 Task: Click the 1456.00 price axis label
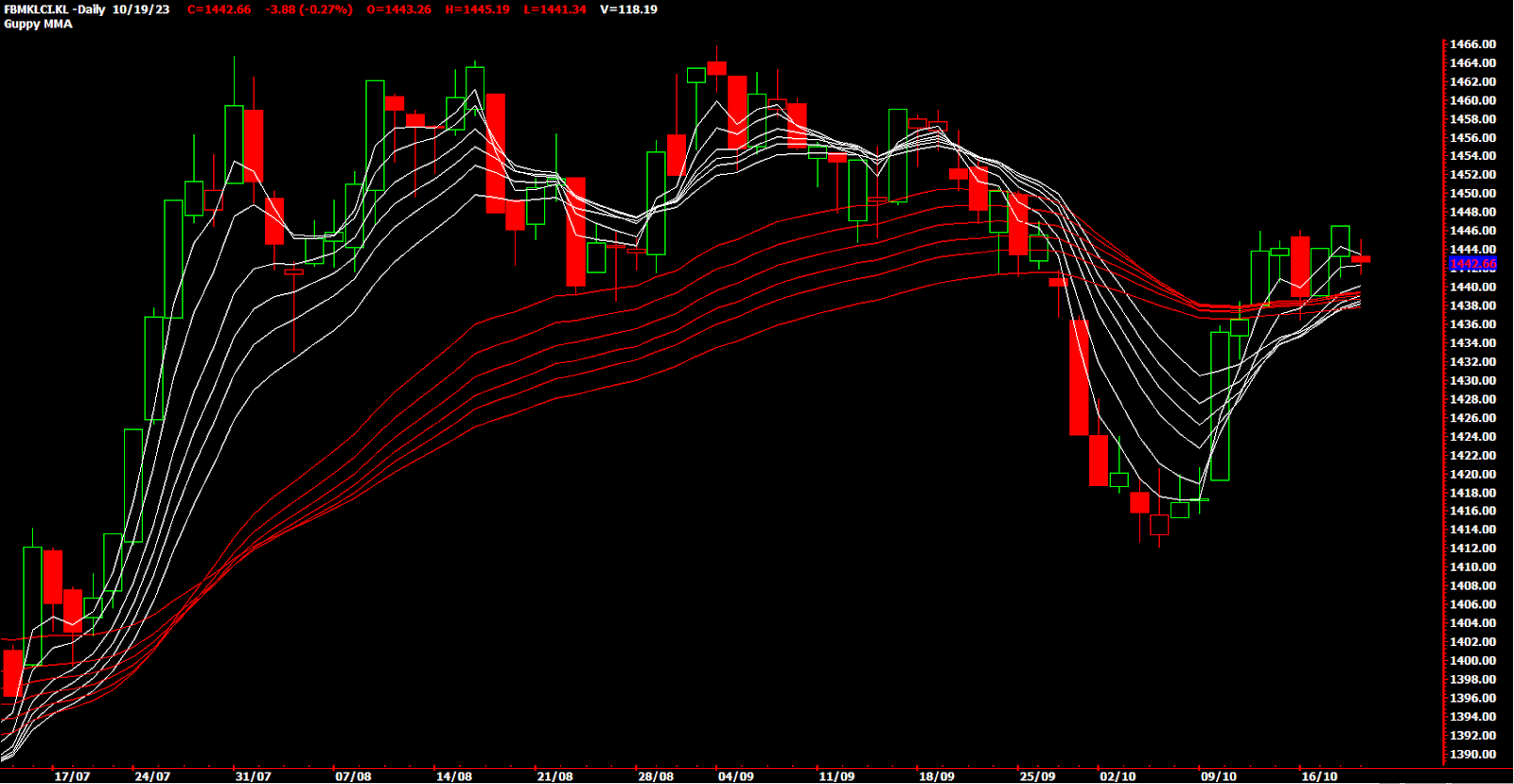(1472, 138)
